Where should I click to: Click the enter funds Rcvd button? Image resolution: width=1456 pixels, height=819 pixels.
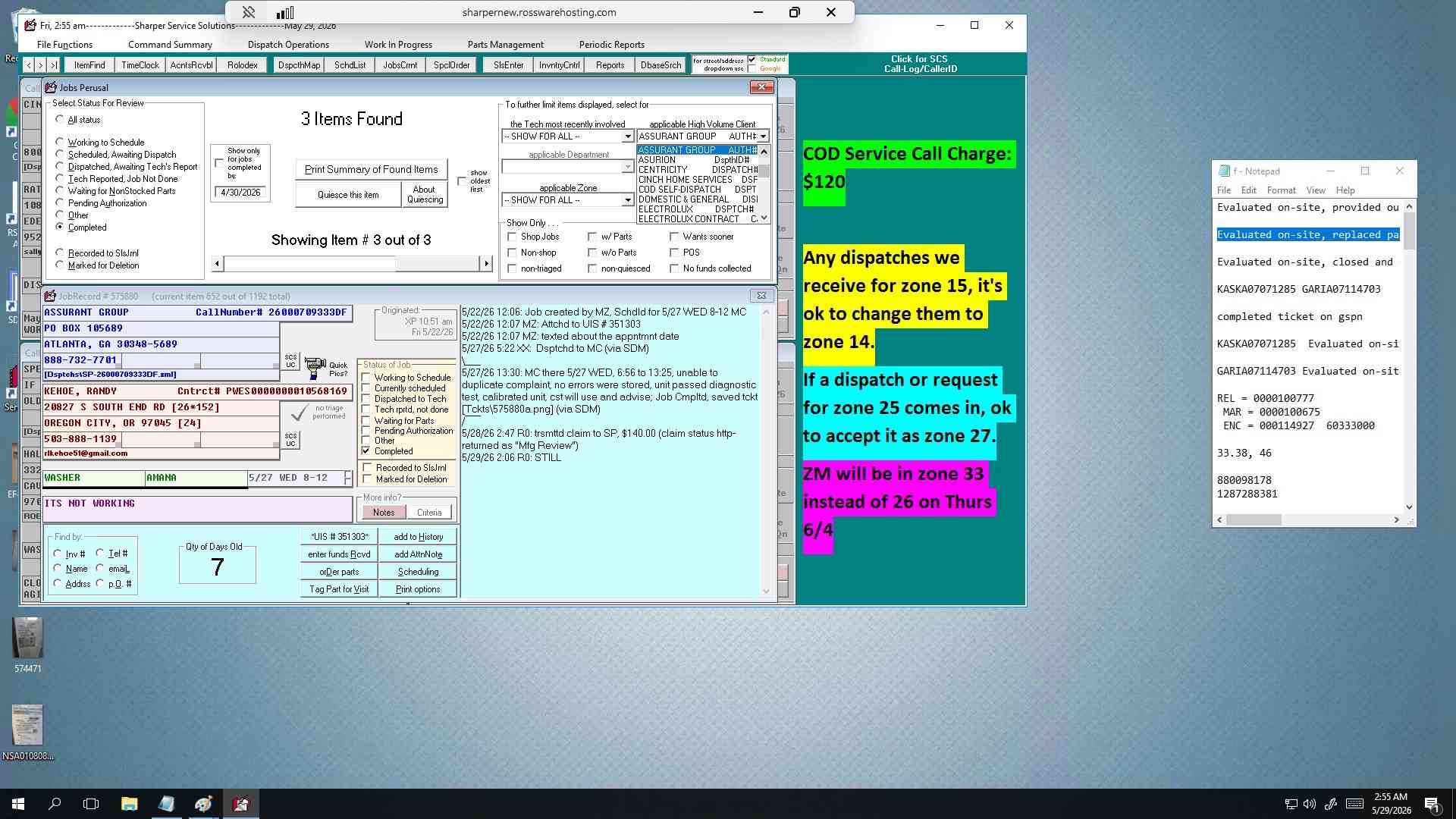[x=339, y=554]
